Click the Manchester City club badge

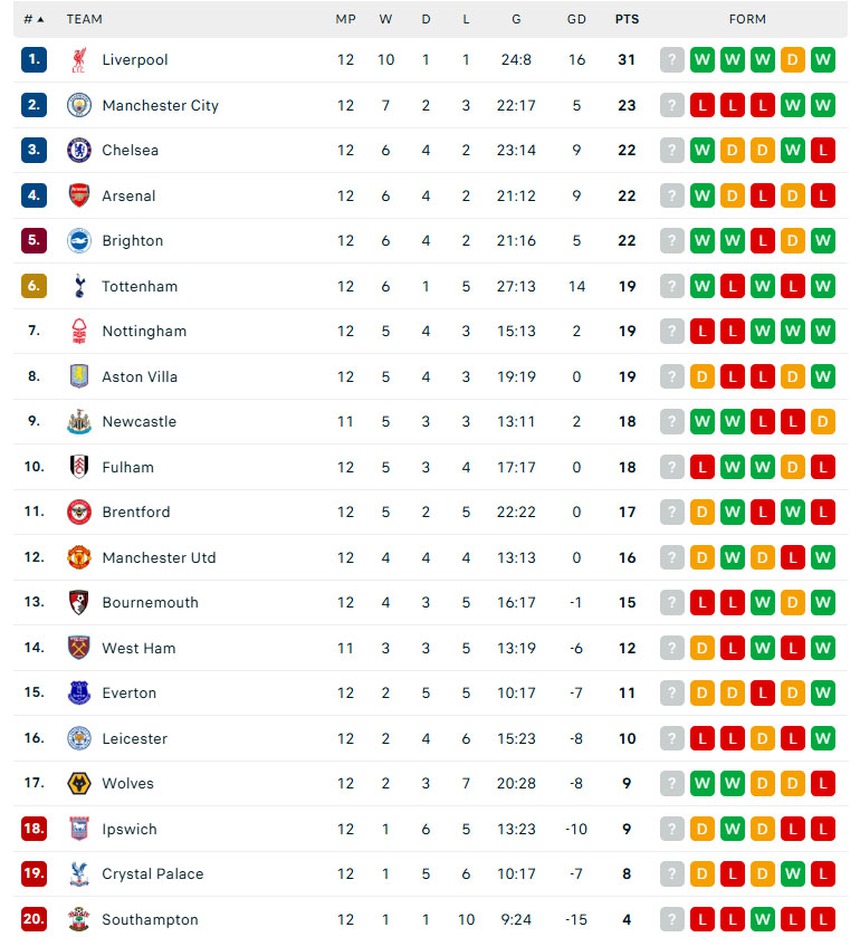(x=79, y=105)
